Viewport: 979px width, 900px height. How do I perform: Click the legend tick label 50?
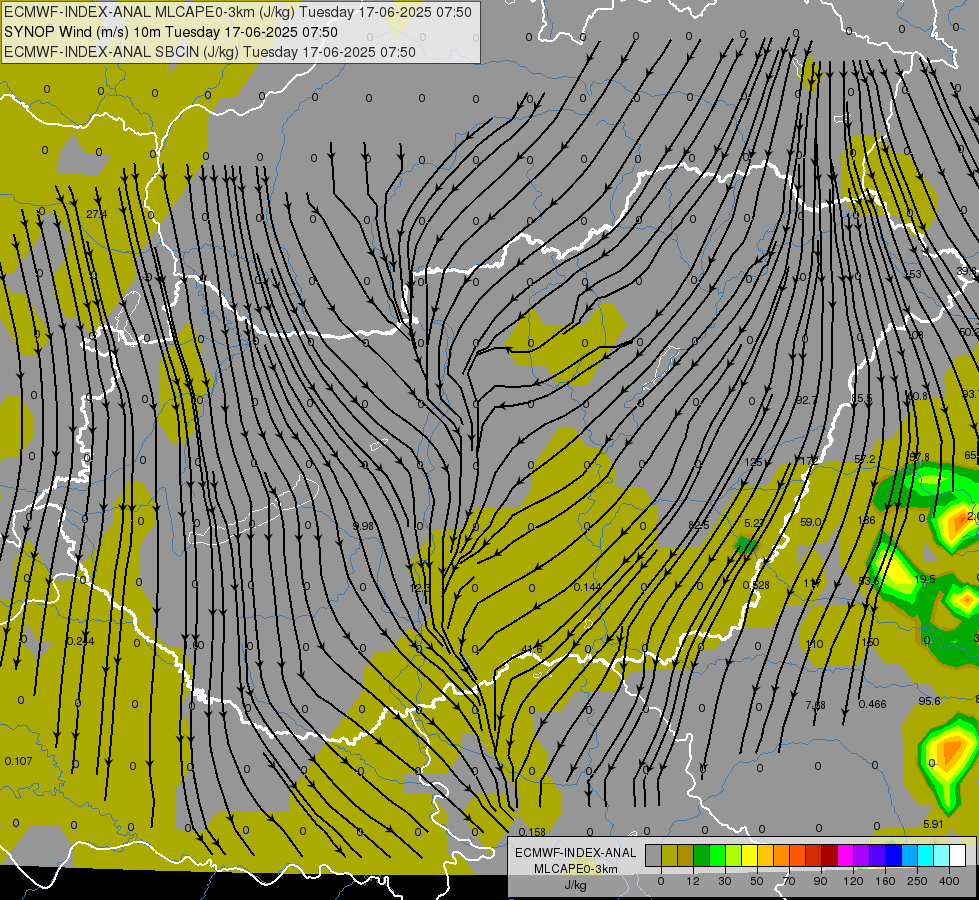coord(757,881)
